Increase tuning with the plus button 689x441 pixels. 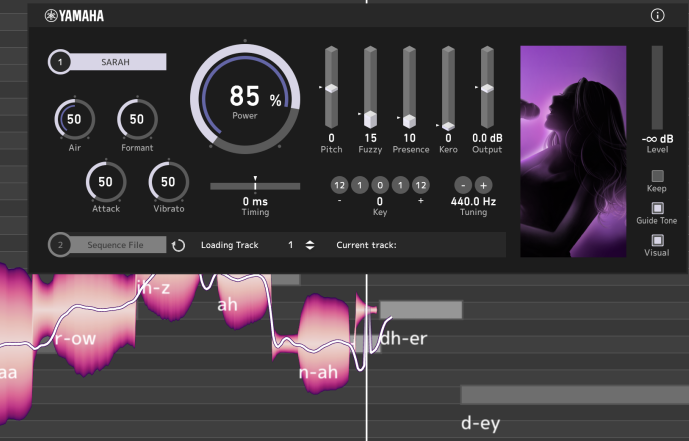pos(483,185)
